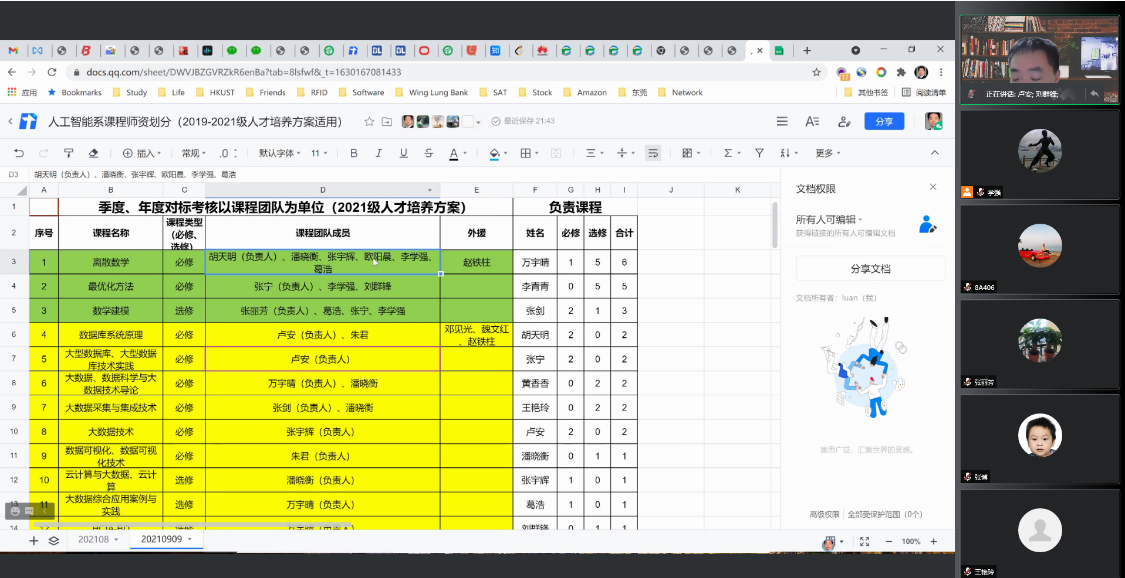This screenshot has height=578, width=1125.
Task: Toggle text wrap for cells
Action: pos(652,153)
